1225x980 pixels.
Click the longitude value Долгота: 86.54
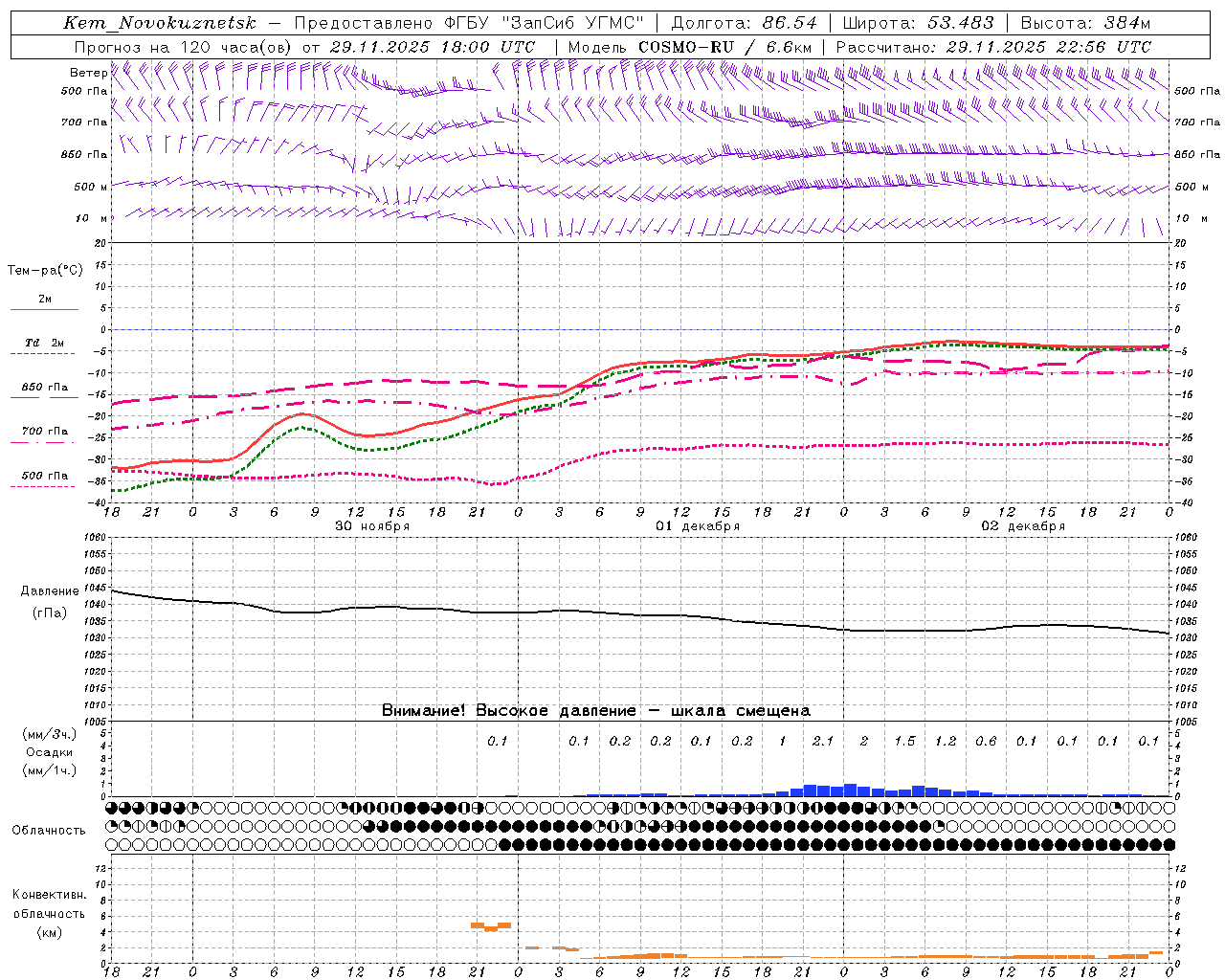coord(744,23)
